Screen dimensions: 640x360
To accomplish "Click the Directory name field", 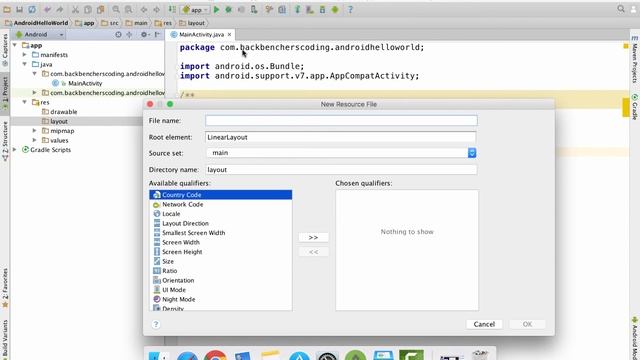I will tap(341, 169).
